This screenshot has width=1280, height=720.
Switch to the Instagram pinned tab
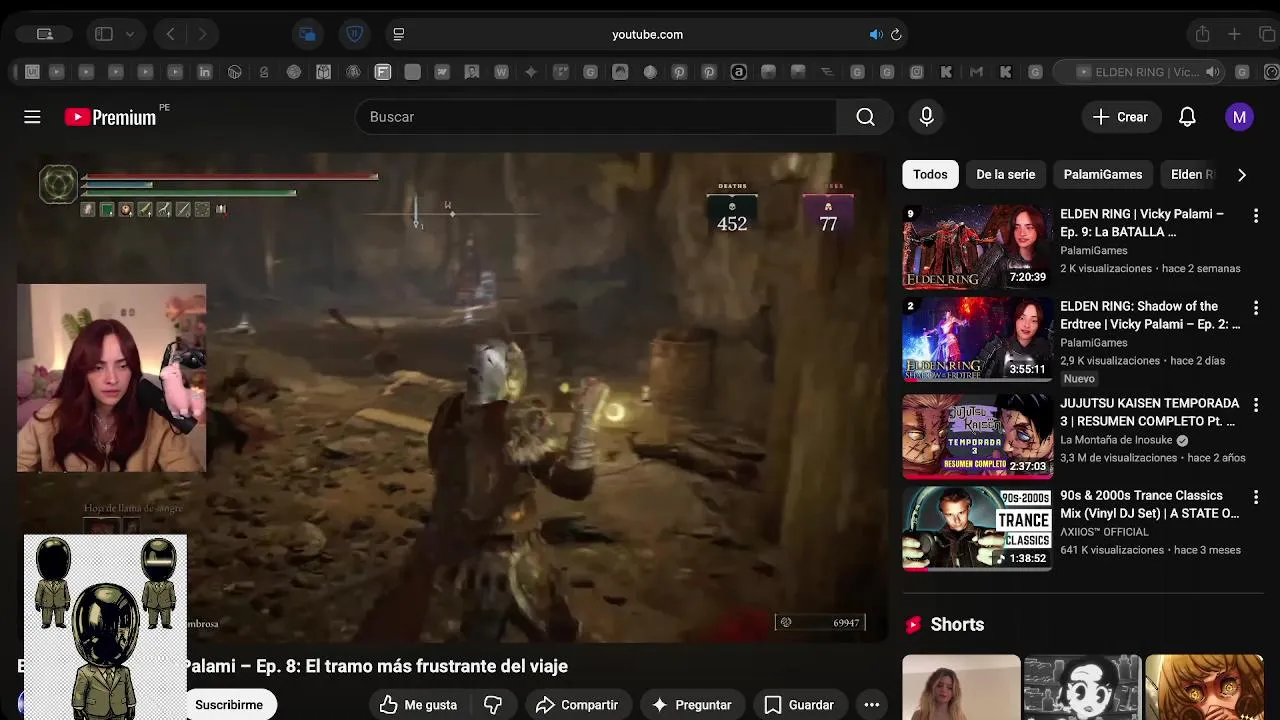[x=917, y=72]
